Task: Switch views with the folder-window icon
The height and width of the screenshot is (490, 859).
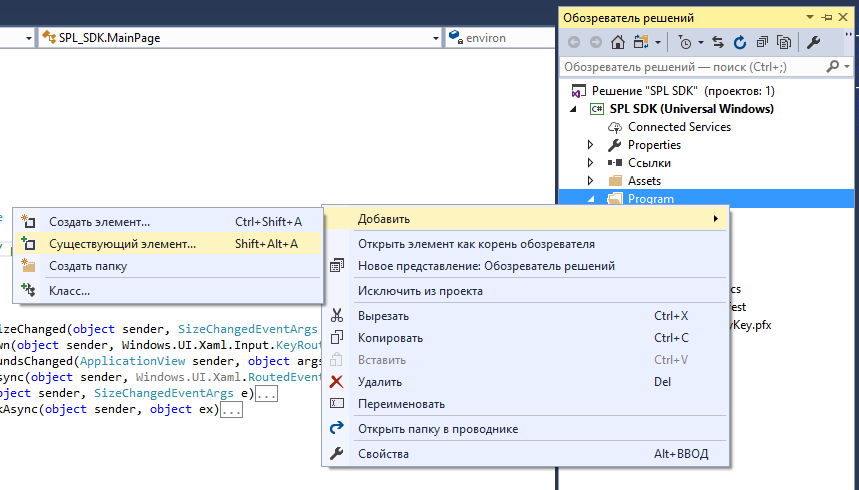Action: (x=641, y=42)
